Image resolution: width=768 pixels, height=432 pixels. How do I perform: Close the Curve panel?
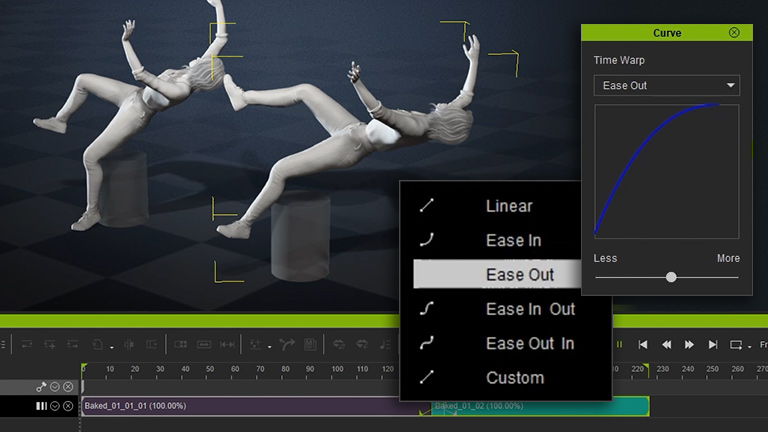coord(734,33)
